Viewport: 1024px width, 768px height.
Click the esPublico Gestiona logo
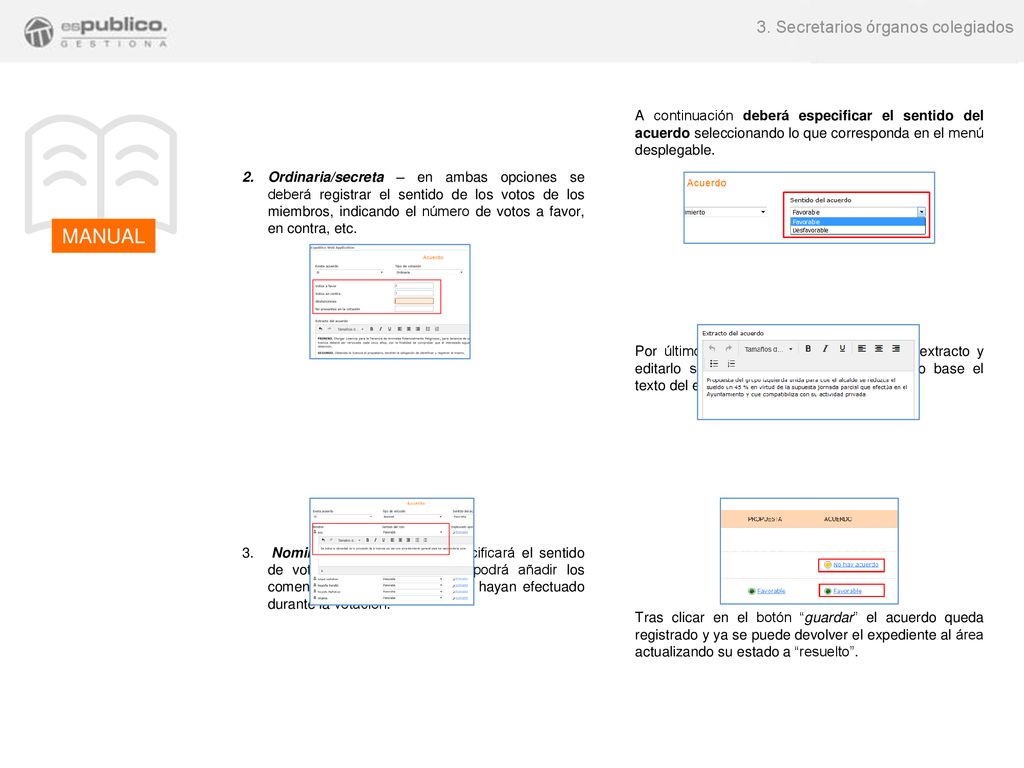pos(95,31)
